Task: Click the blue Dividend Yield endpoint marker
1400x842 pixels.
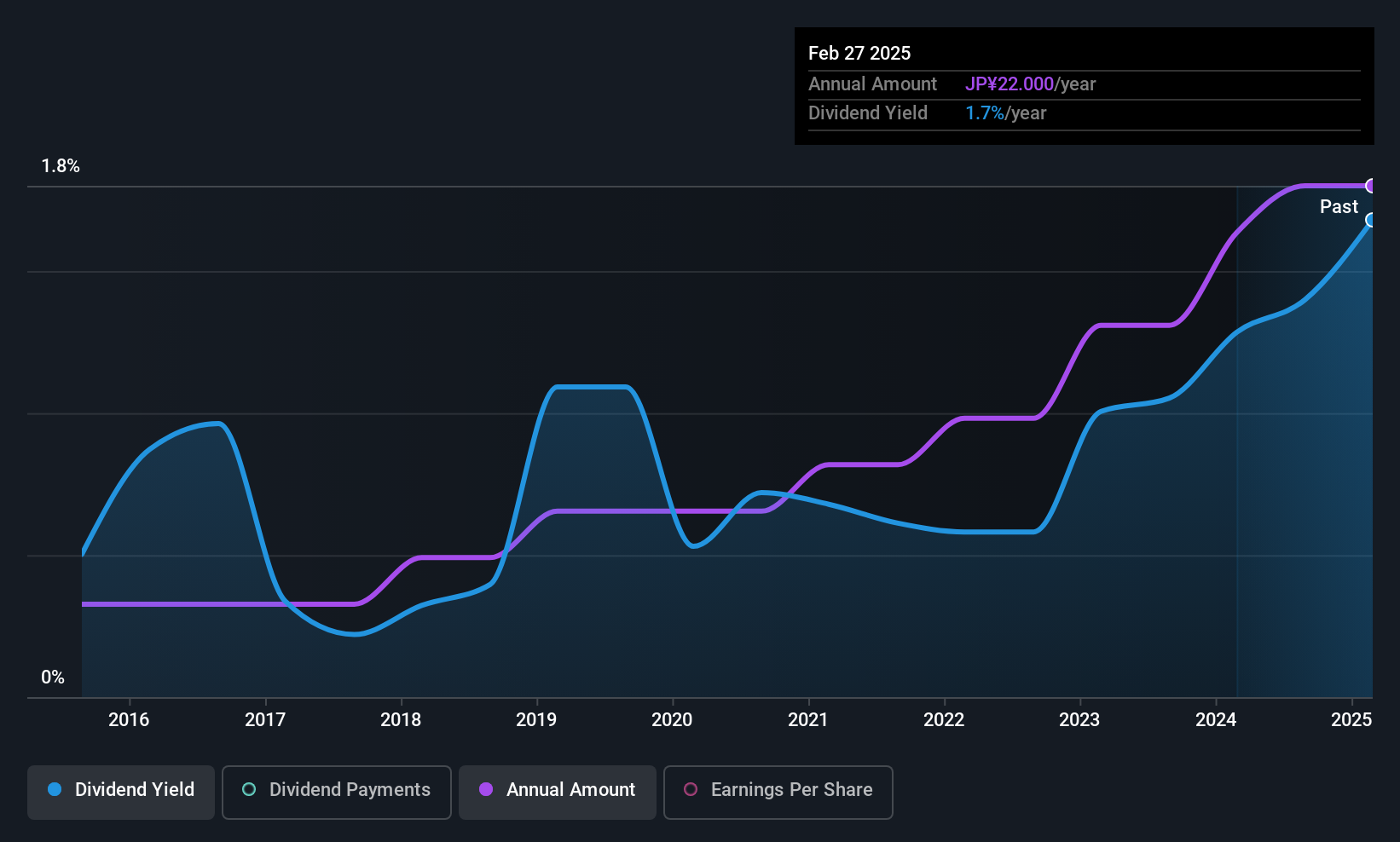Action: [1371, 221]
